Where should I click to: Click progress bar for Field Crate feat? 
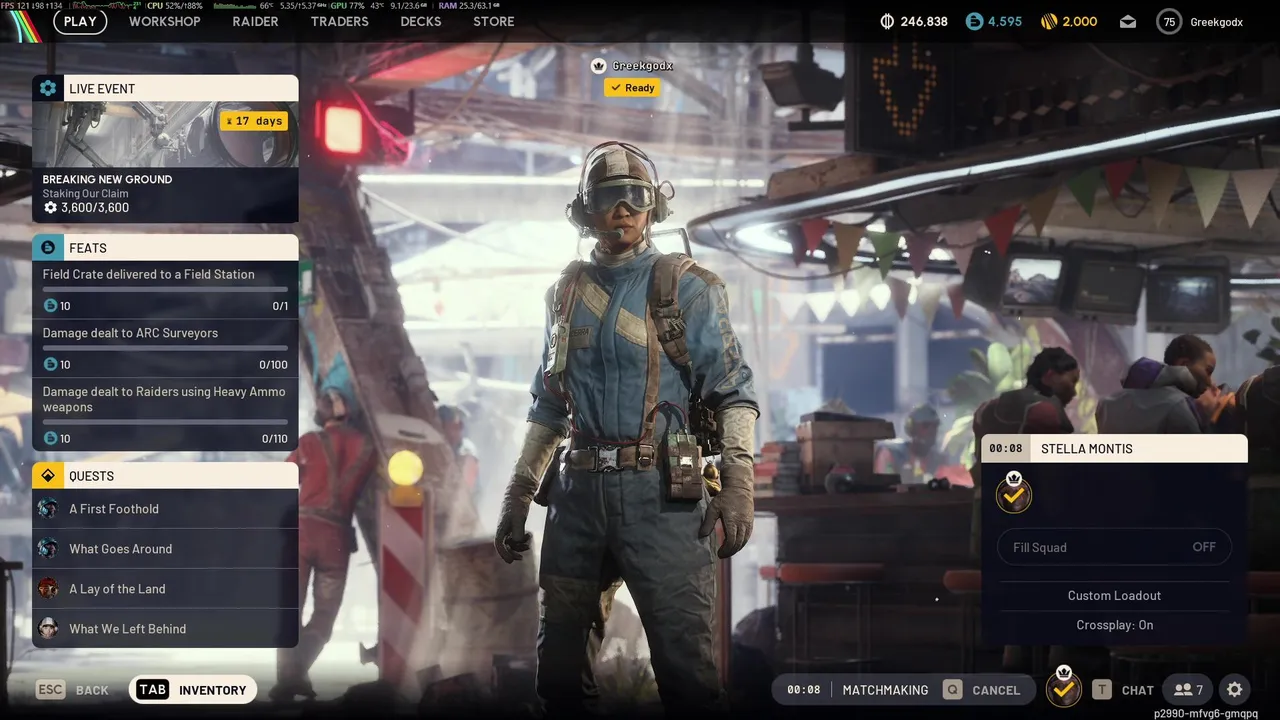[x=165, y=289]
